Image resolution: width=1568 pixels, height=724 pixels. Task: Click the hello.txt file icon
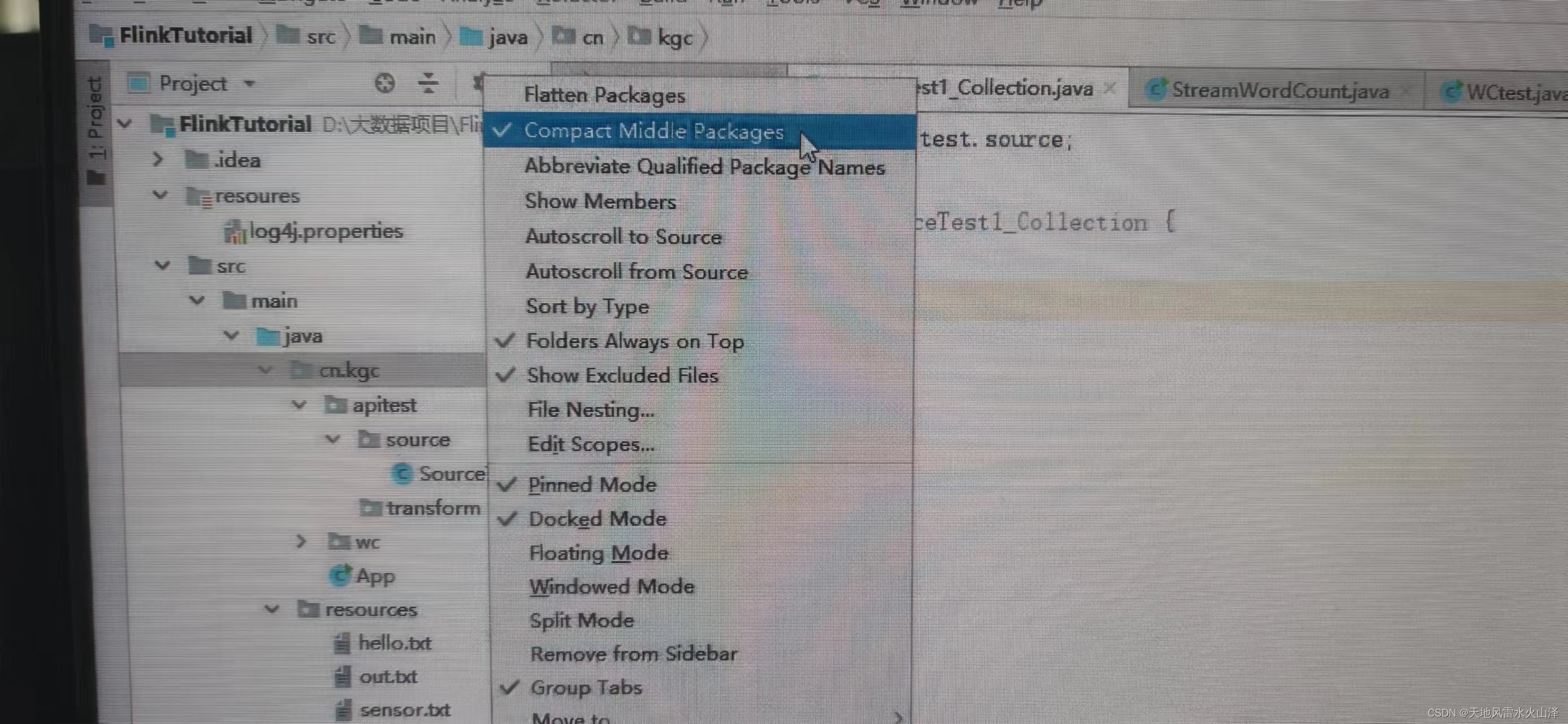tap(343, 643)
